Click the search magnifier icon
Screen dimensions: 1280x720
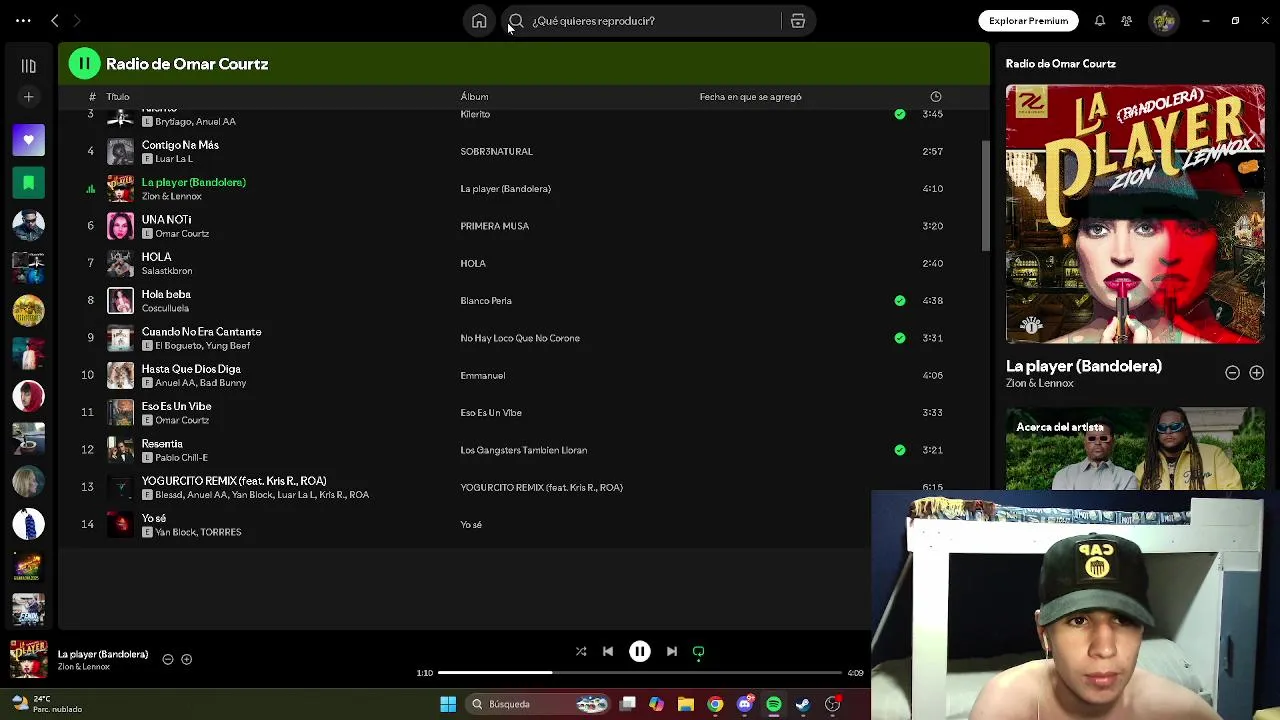(516, 21)
